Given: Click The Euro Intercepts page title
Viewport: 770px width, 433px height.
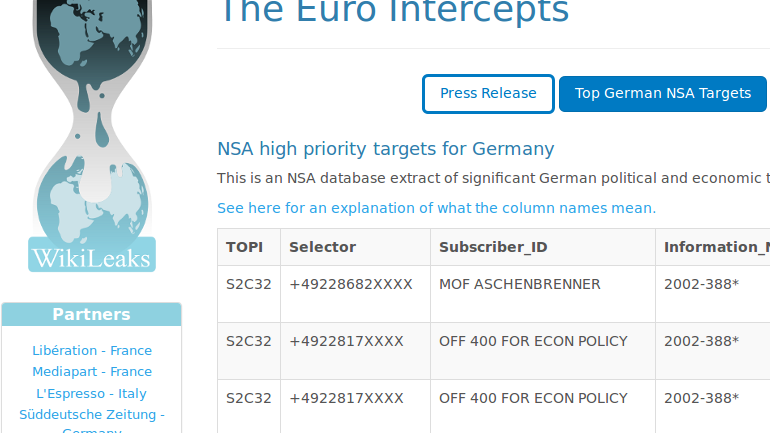Looking at the screenshot, I should pos(395,12).
